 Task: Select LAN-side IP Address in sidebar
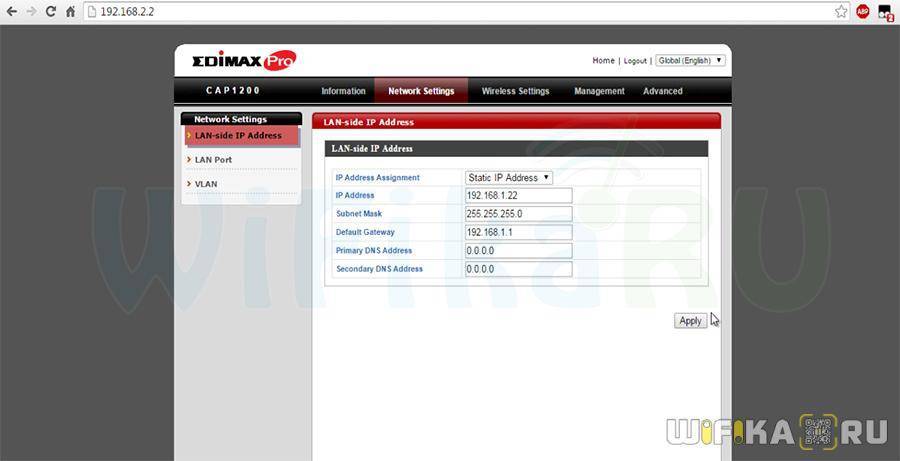click(242, 136)
